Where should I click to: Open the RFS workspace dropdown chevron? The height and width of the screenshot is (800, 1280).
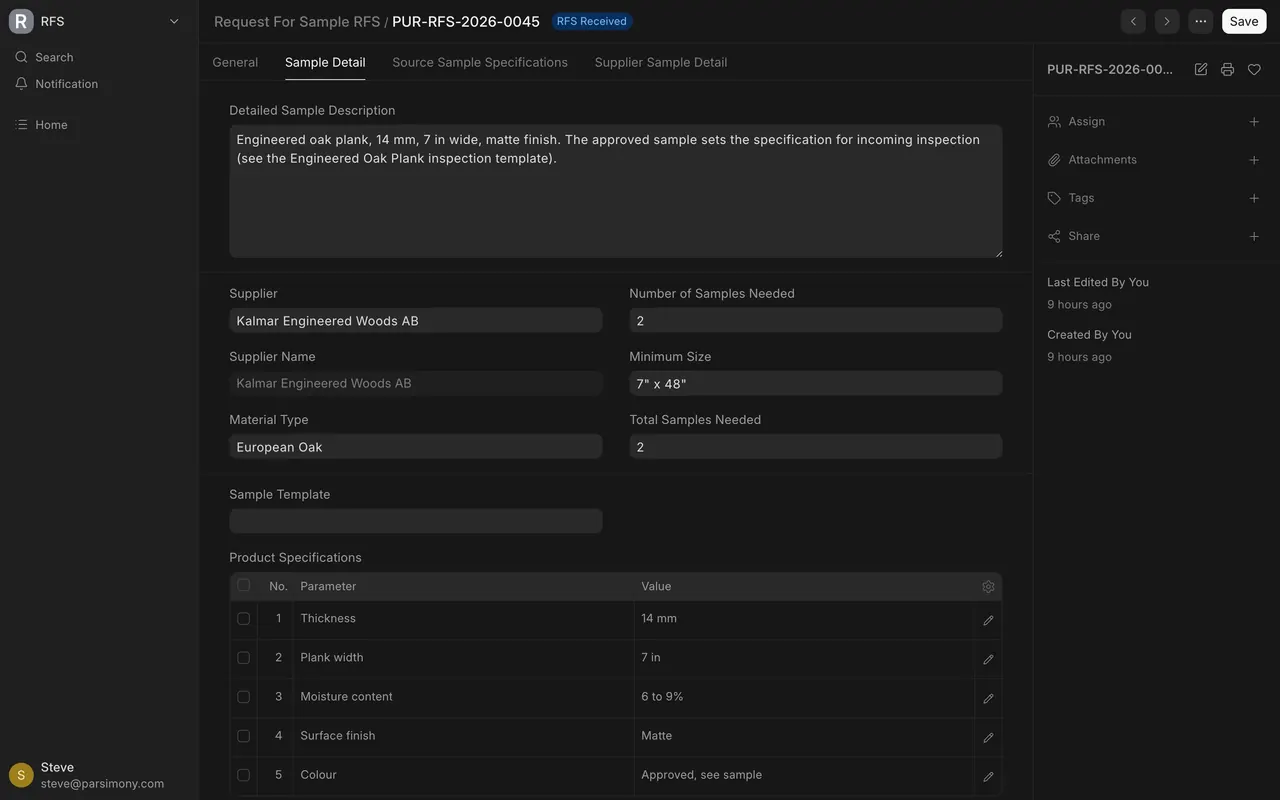pos(174,21)
